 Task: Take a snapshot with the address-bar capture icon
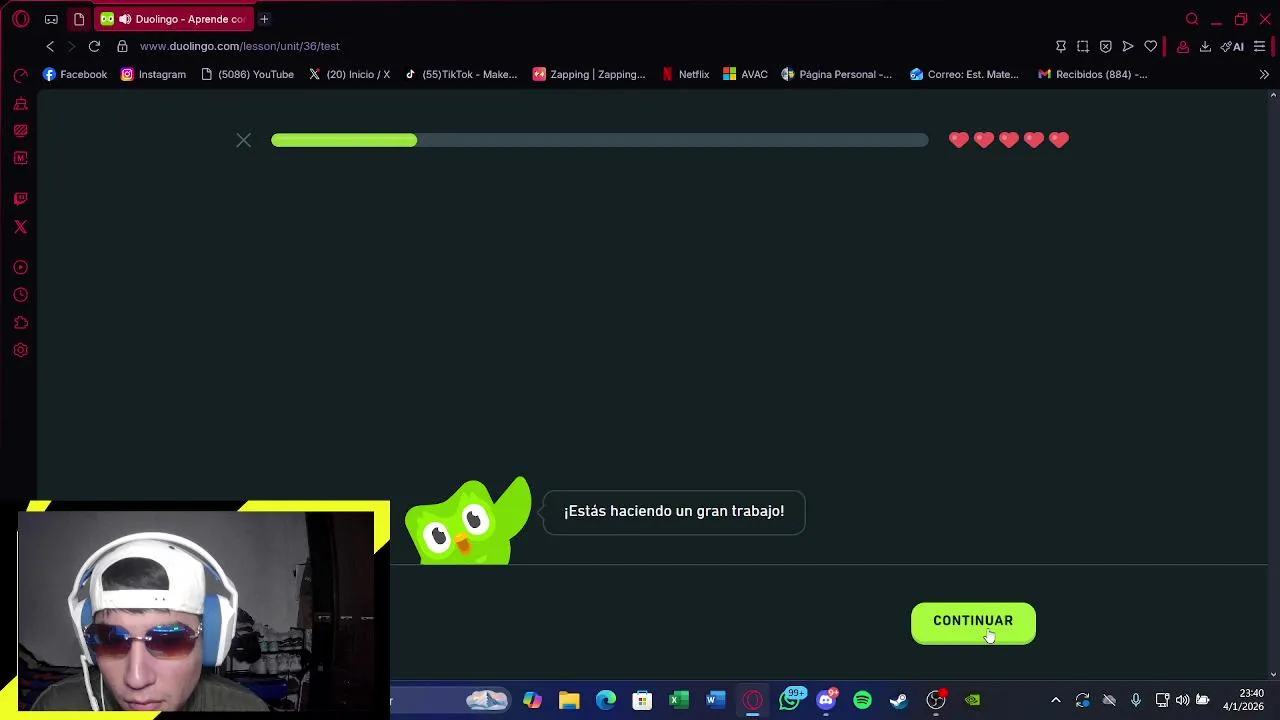pos(1083,46)
